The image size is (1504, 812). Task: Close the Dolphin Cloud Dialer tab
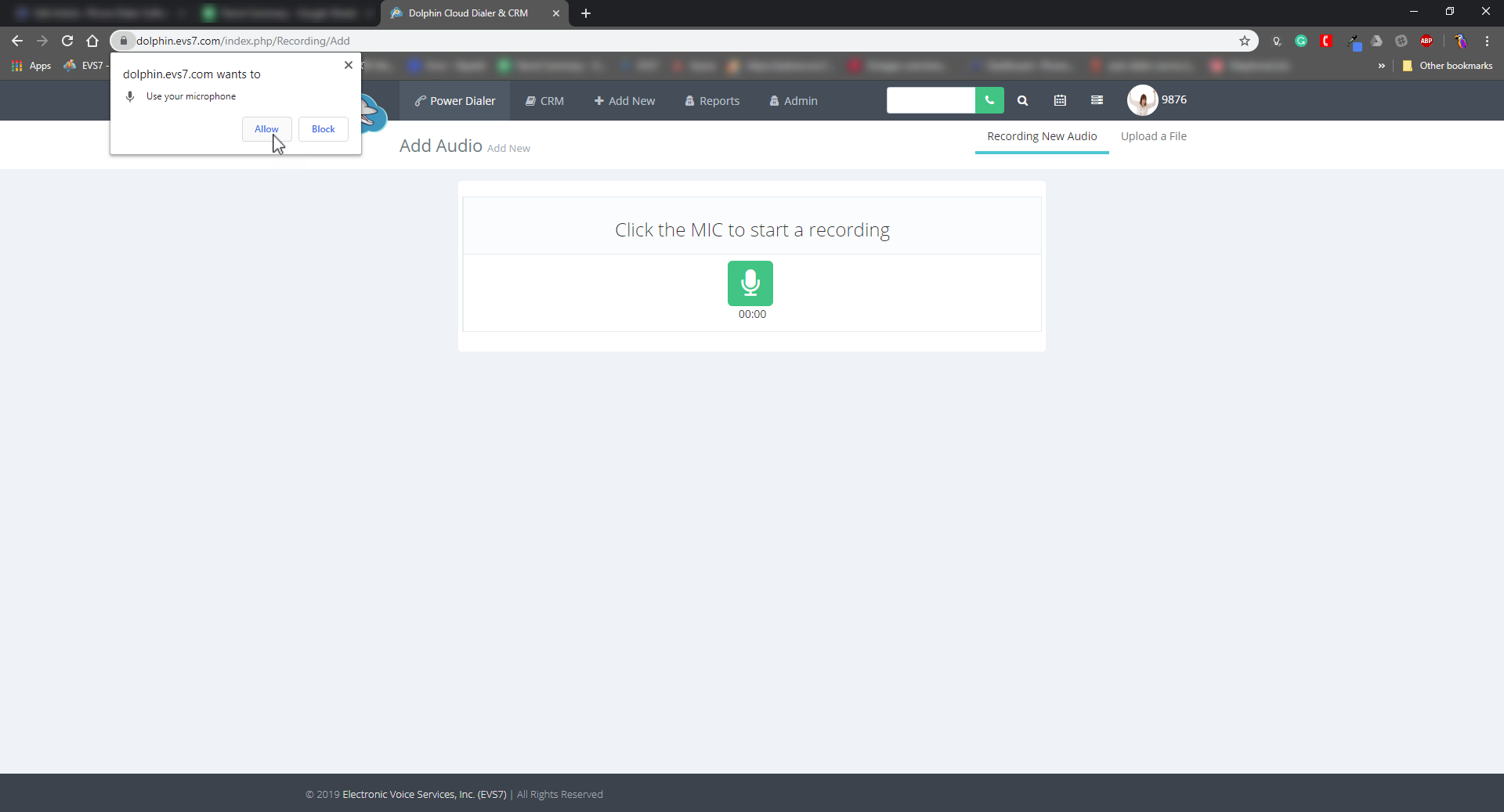[556, 13]
